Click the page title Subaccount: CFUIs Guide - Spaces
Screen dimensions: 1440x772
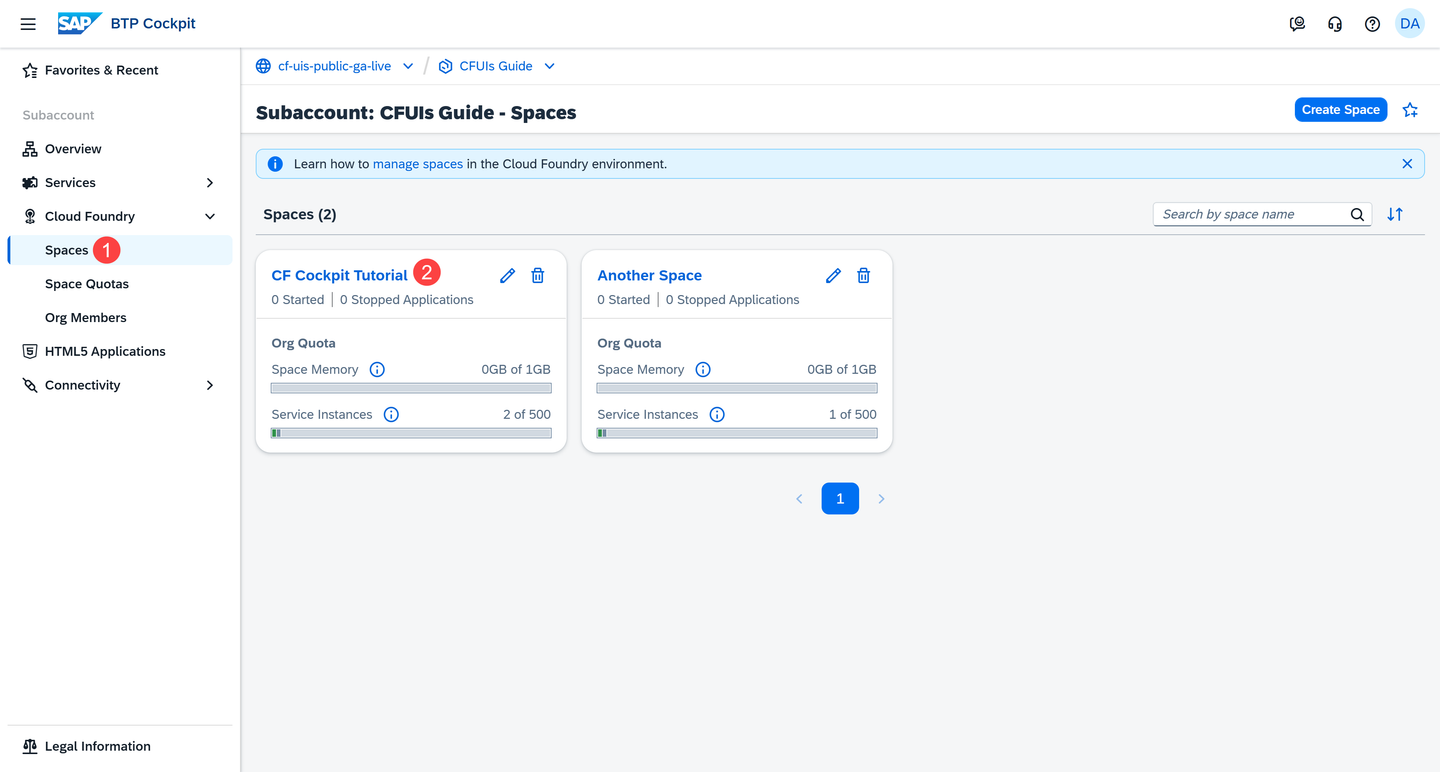point(416,112)
